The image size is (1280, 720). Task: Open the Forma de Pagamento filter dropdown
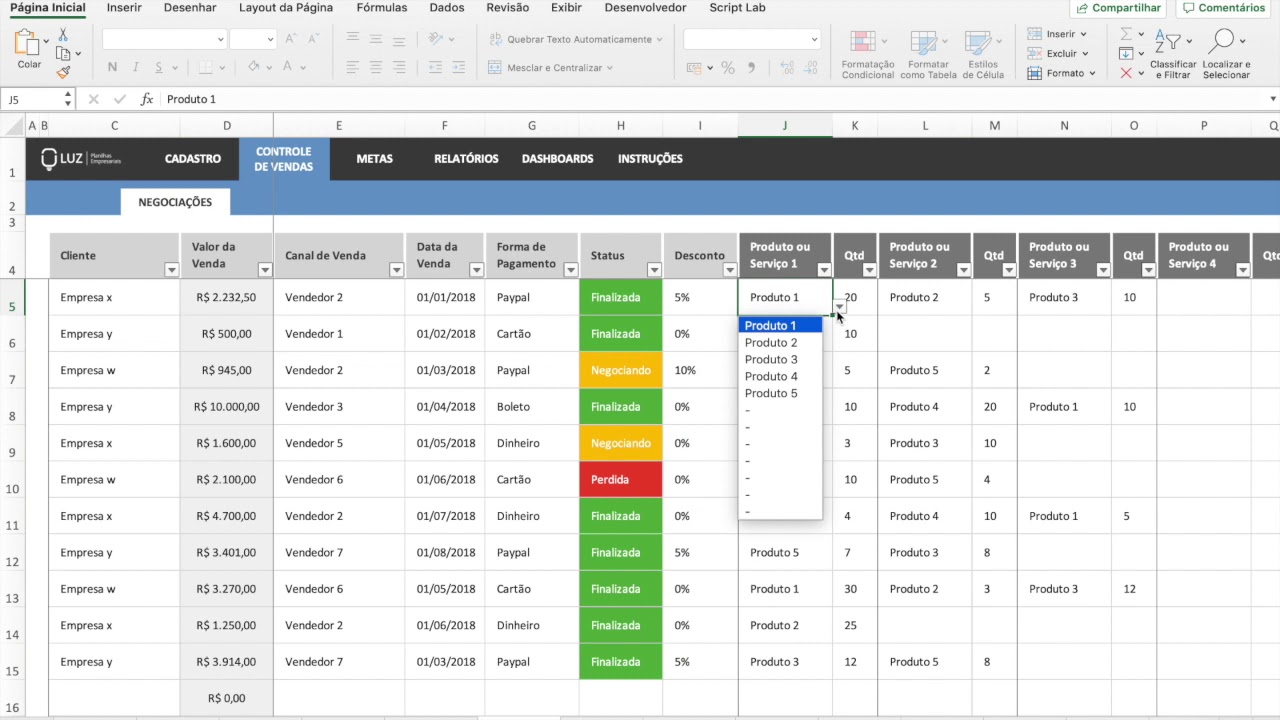pos(571,270)
